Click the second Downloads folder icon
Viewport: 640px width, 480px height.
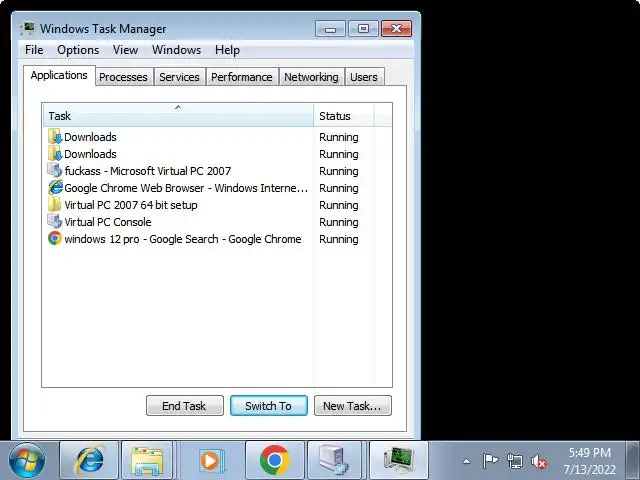(55, 153)
